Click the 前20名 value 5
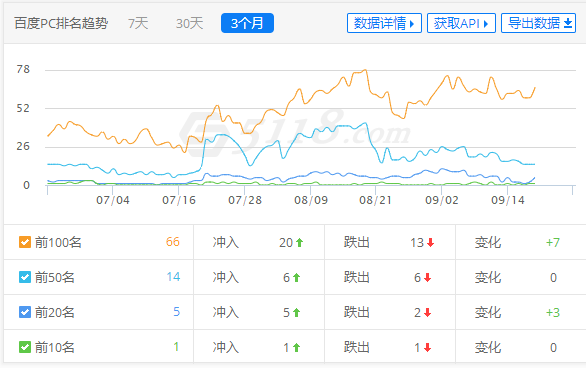The image size is (586, 368). click(176, 312)
